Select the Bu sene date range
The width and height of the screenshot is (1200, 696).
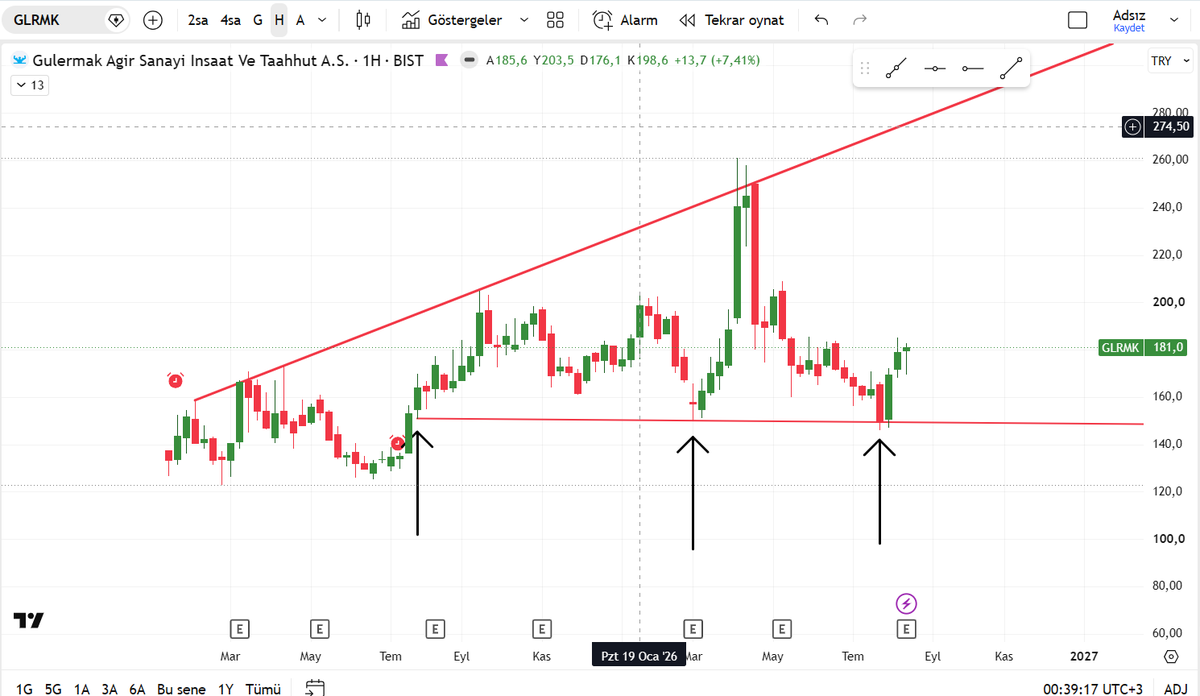[181, 689]
